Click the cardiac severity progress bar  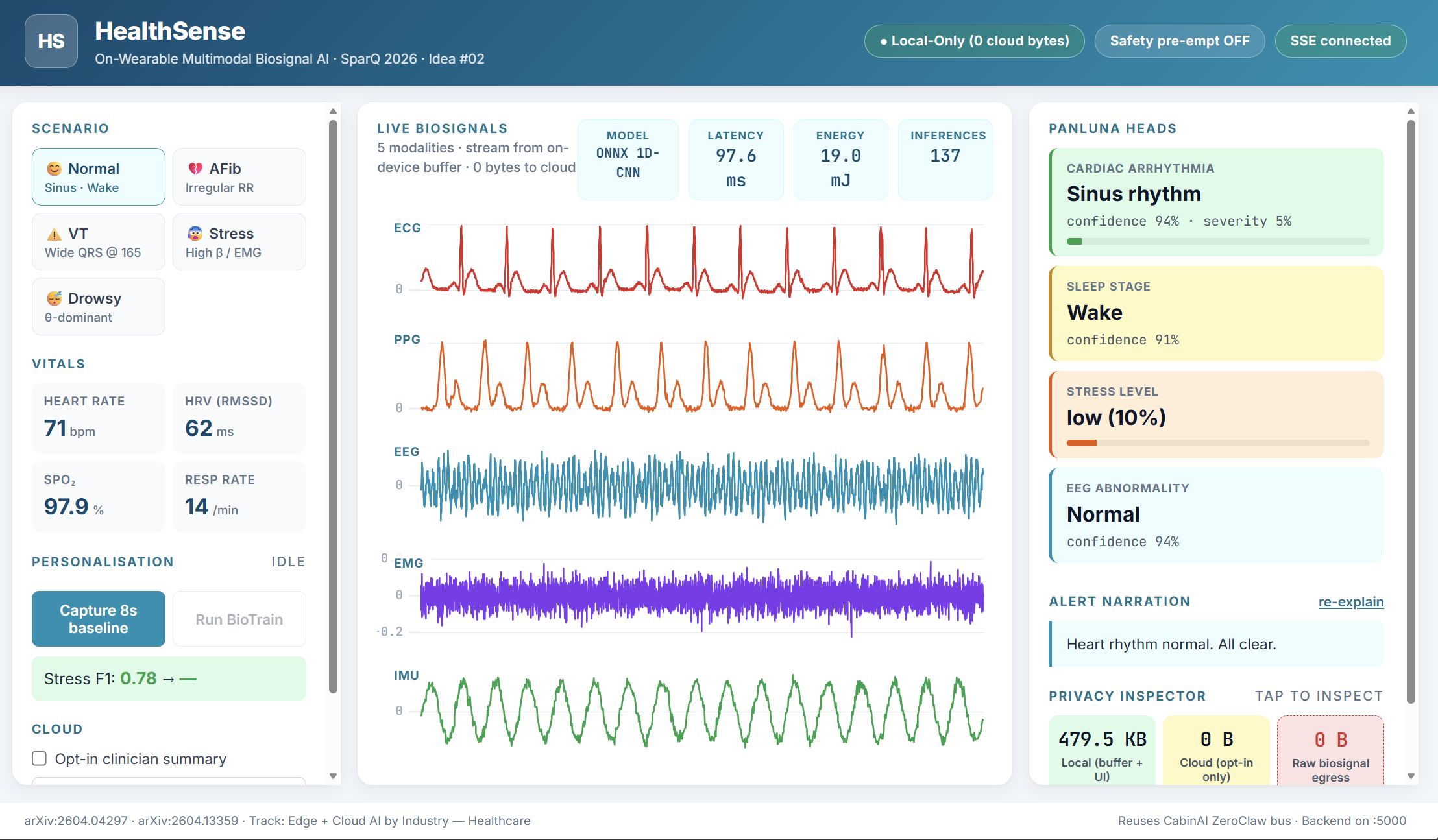click(x=1218, y=241)
